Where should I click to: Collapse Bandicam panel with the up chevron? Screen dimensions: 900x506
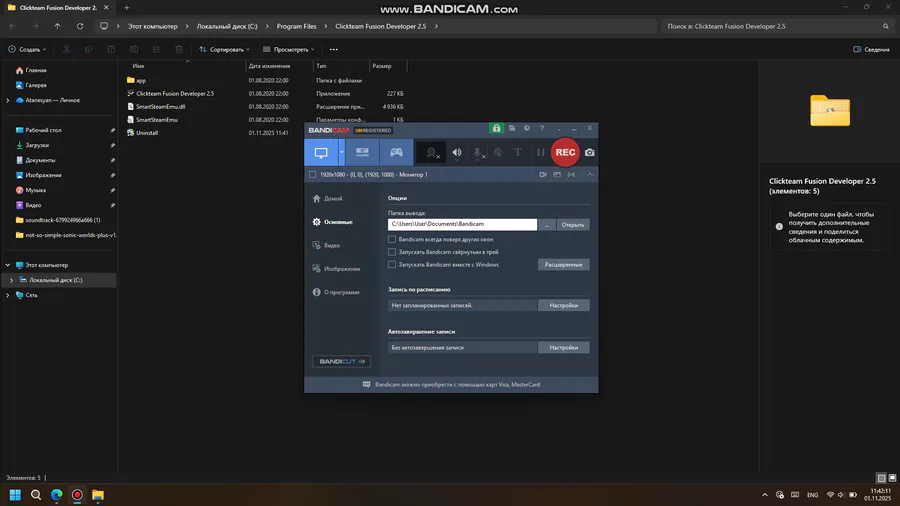point(590,174)
